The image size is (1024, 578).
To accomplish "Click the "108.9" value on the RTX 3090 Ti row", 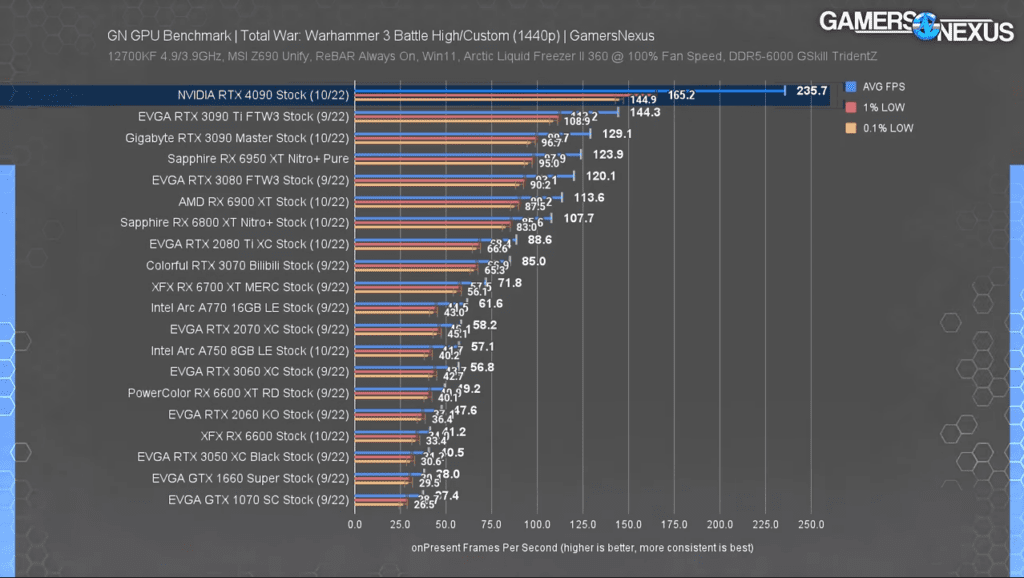I will pyautogui.click(x=577, y=121).
